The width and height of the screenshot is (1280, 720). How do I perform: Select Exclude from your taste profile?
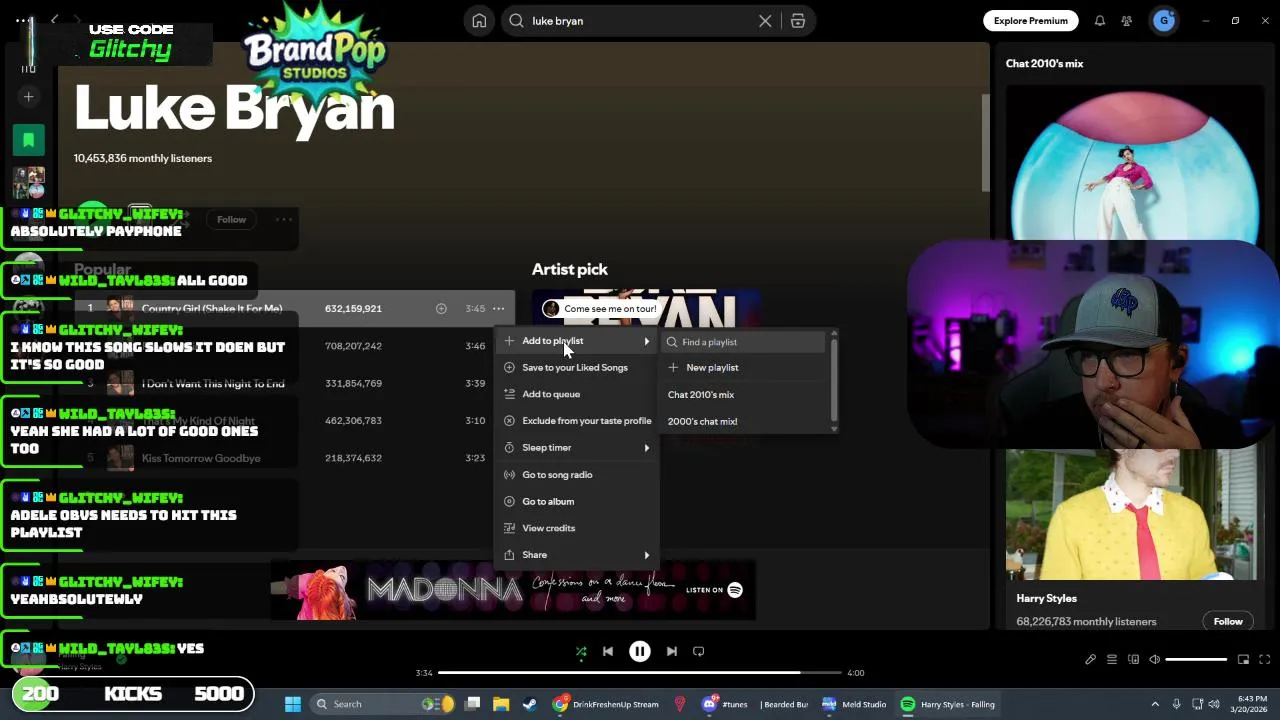pos(577,421)
